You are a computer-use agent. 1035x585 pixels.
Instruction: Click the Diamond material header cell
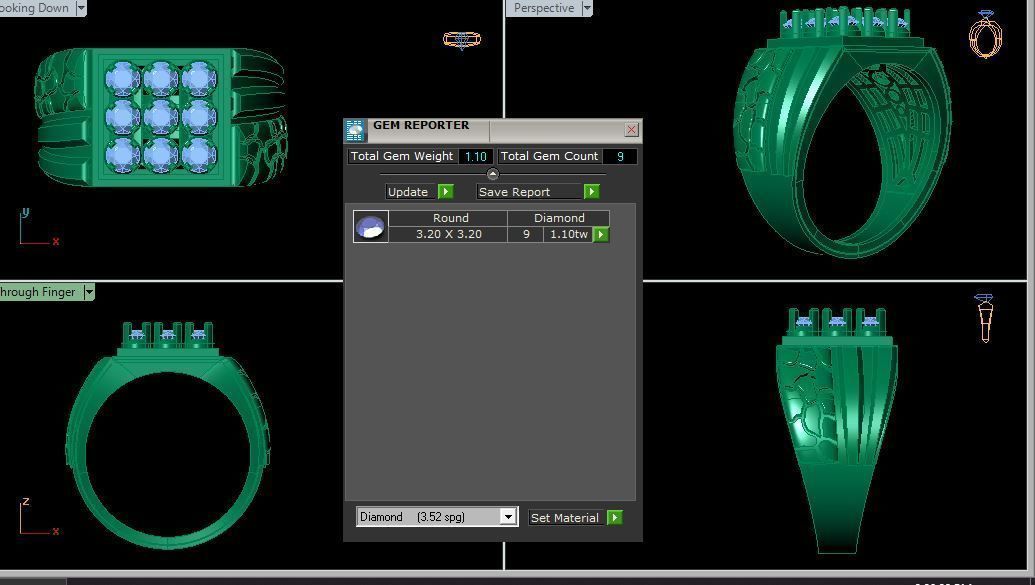click(x=558, y=218)
